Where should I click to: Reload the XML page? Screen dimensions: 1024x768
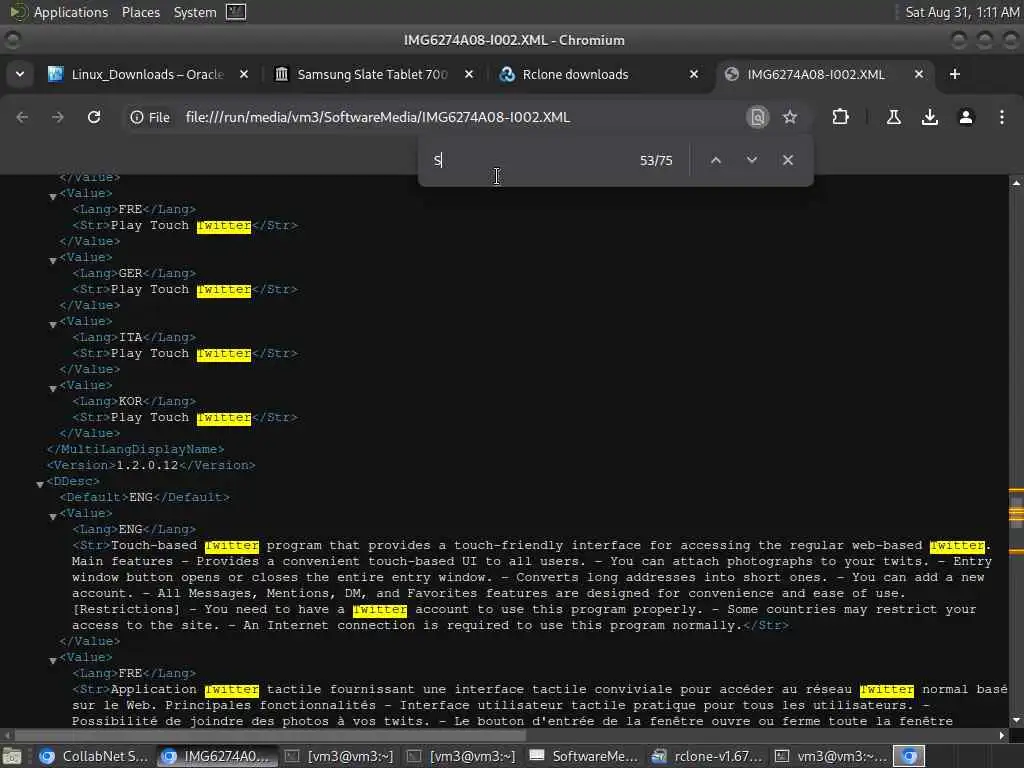[94, 117]
